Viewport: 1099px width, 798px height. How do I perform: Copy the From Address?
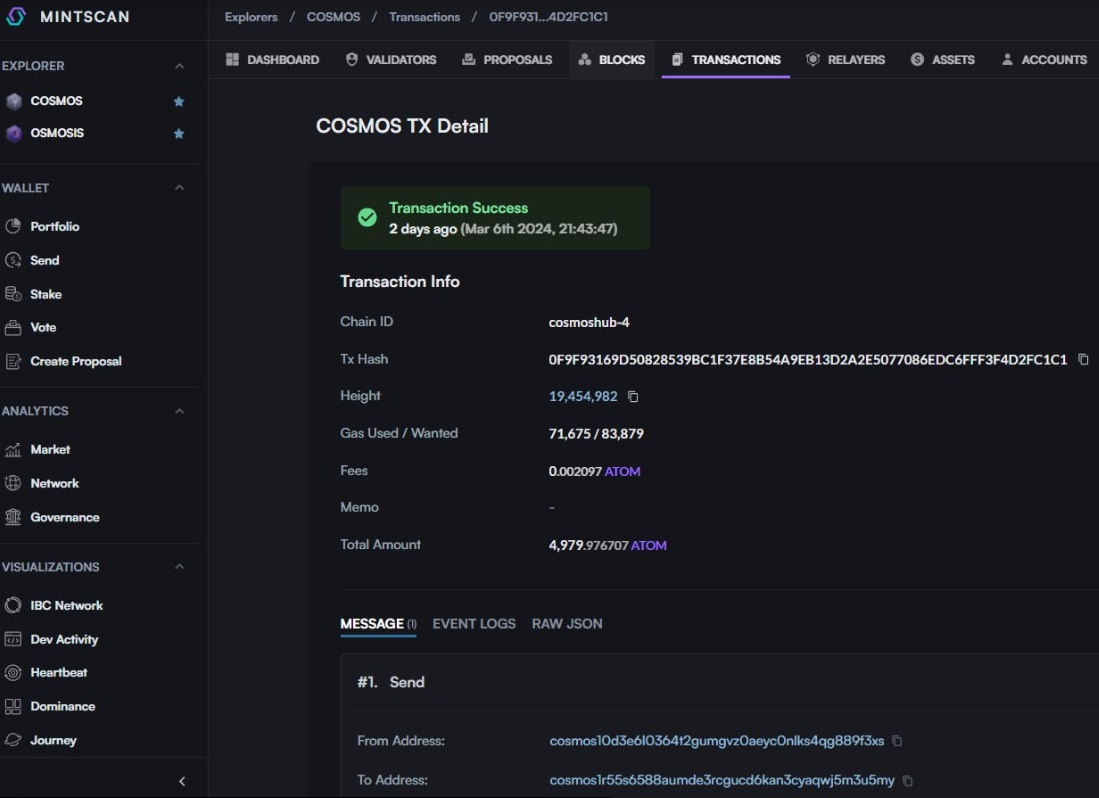[x=897, y=741]
